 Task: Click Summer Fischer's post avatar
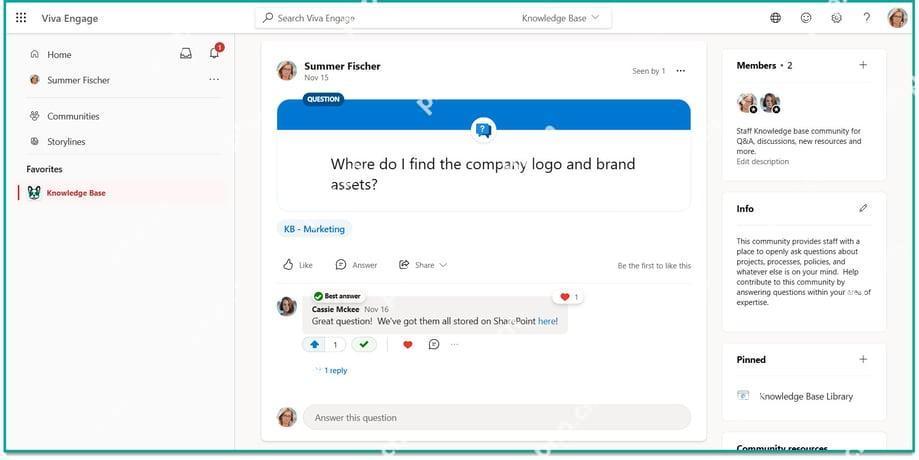(x=287, y=70)
